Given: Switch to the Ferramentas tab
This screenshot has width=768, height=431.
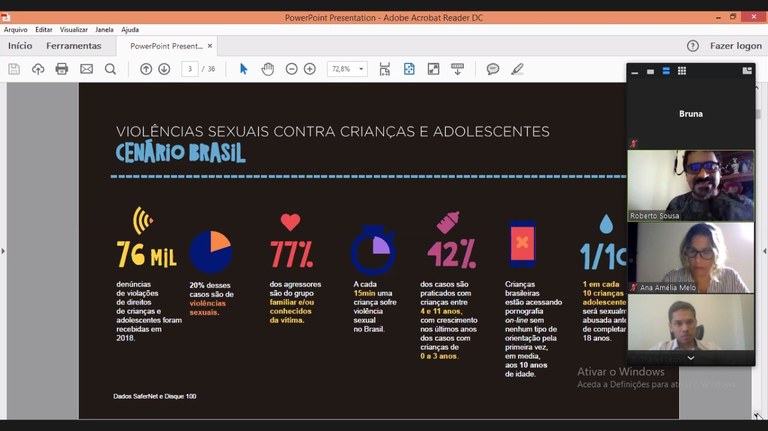Looking at the screenshot, I should click(x=73, y=46).
